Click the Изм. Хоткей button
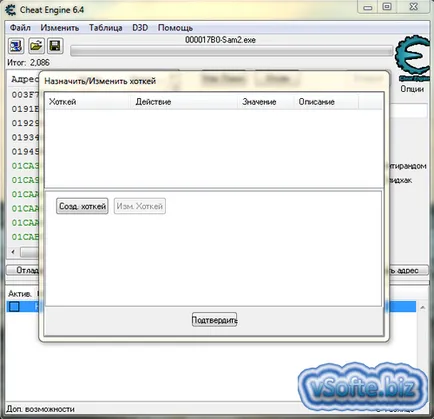This screenshot has width=434, height=419. (140, 206)
